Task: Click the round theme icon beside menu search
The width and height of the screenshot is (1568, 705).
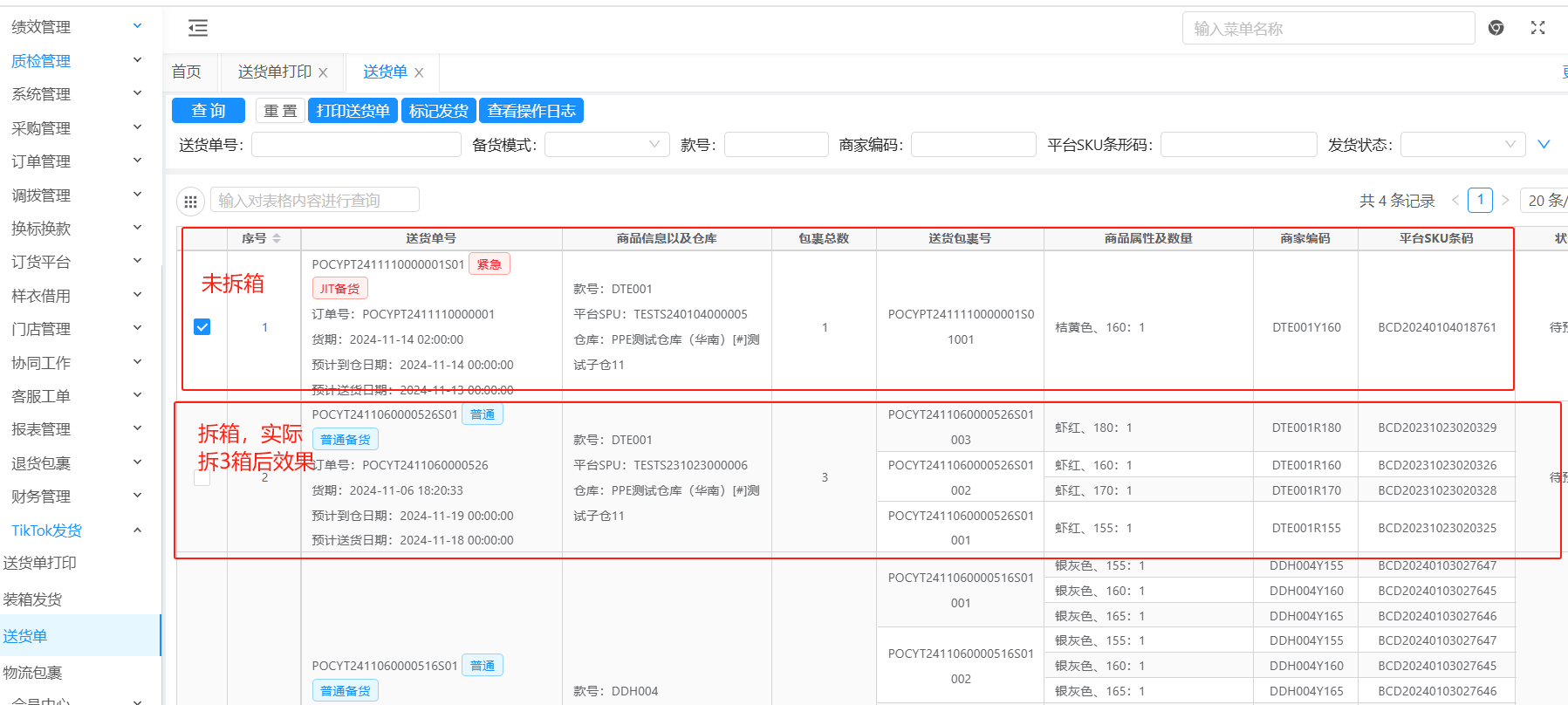Action: click(x=1496, y=28)
